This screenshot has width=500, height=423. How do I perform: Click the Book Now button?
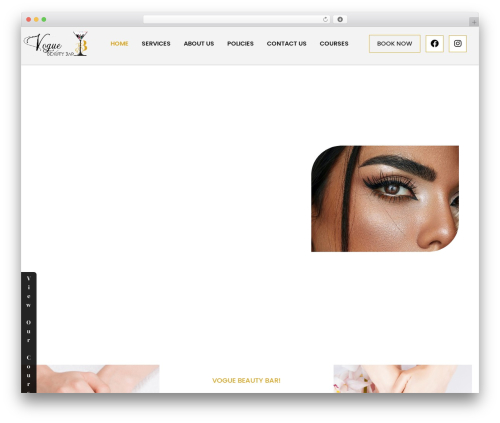coord(395,44)
